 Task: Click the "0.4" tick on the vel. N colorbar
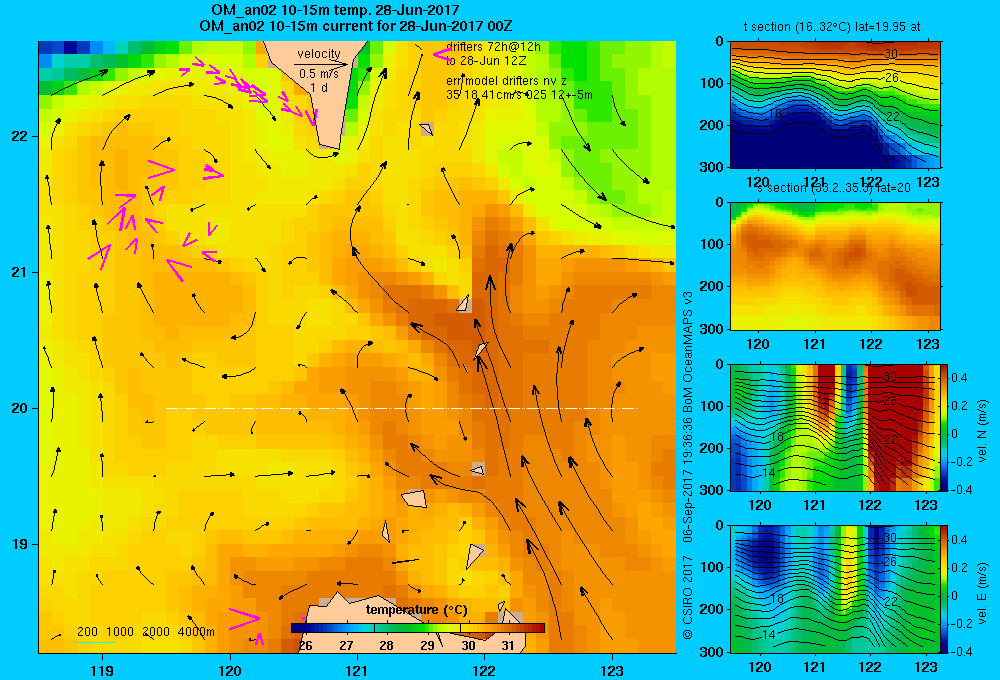(959, 378)
